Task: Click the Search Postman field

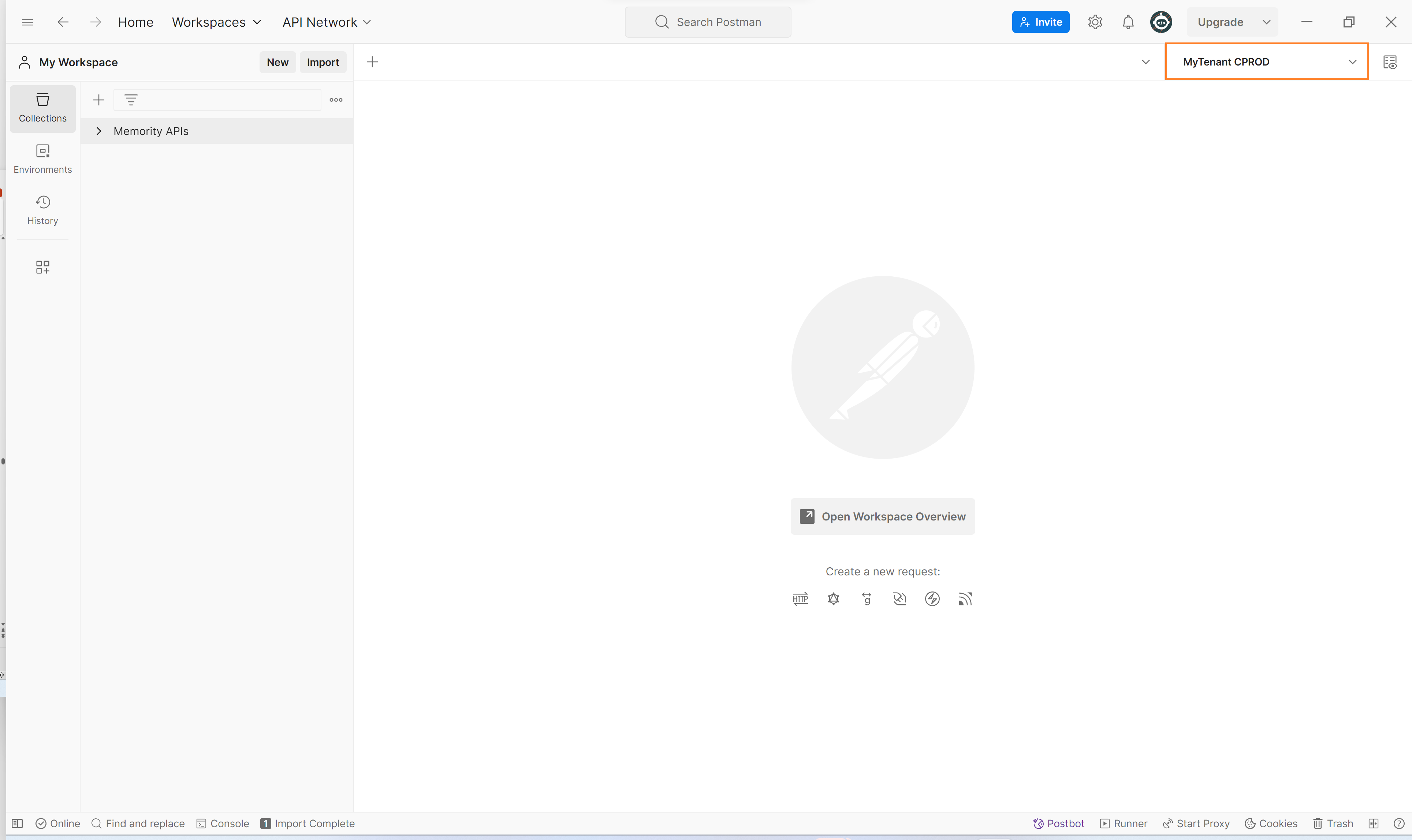Action: point(708,22)
